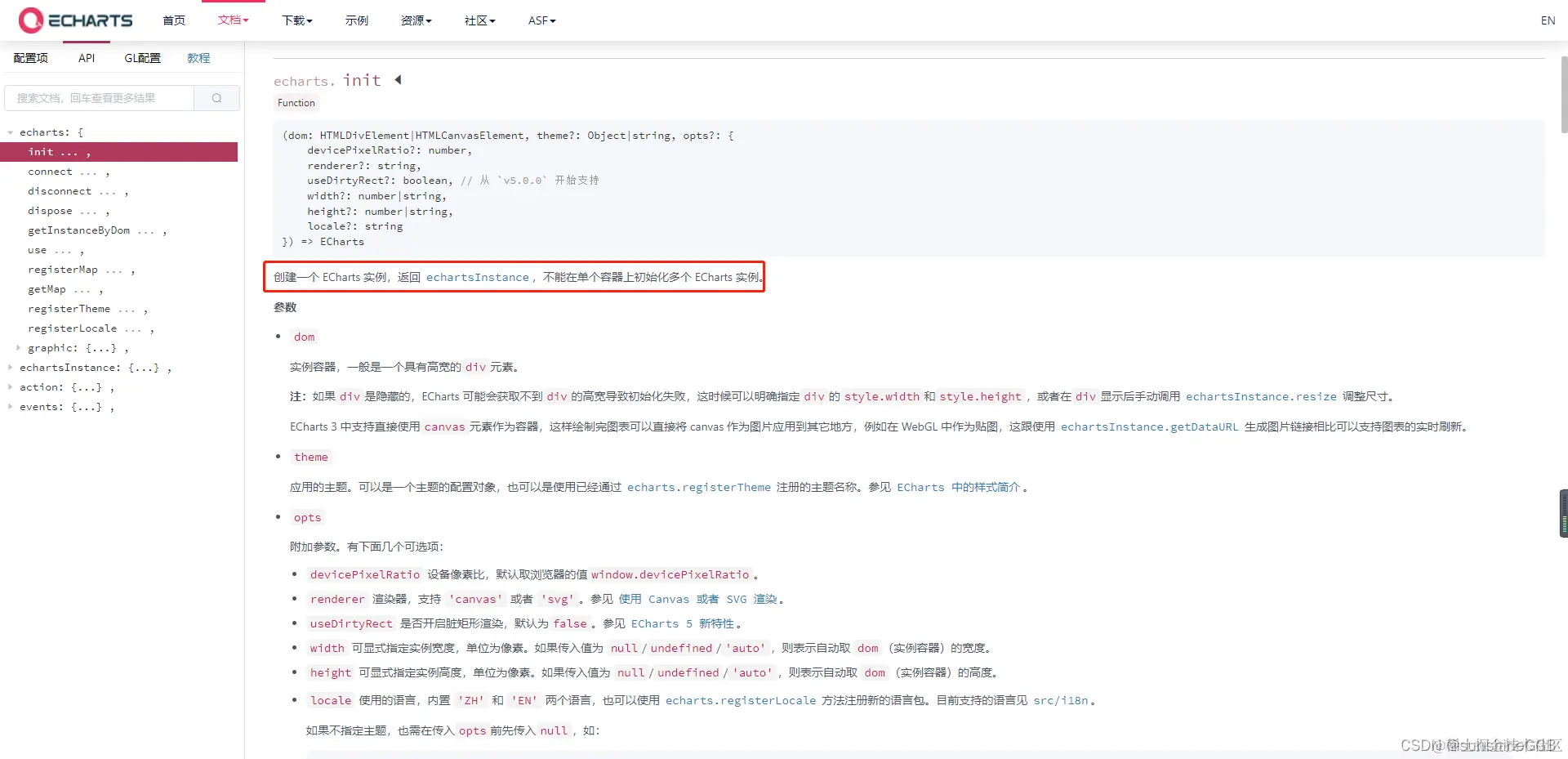Open the ECharts 5 新特性 link

[x=683, y=624]
